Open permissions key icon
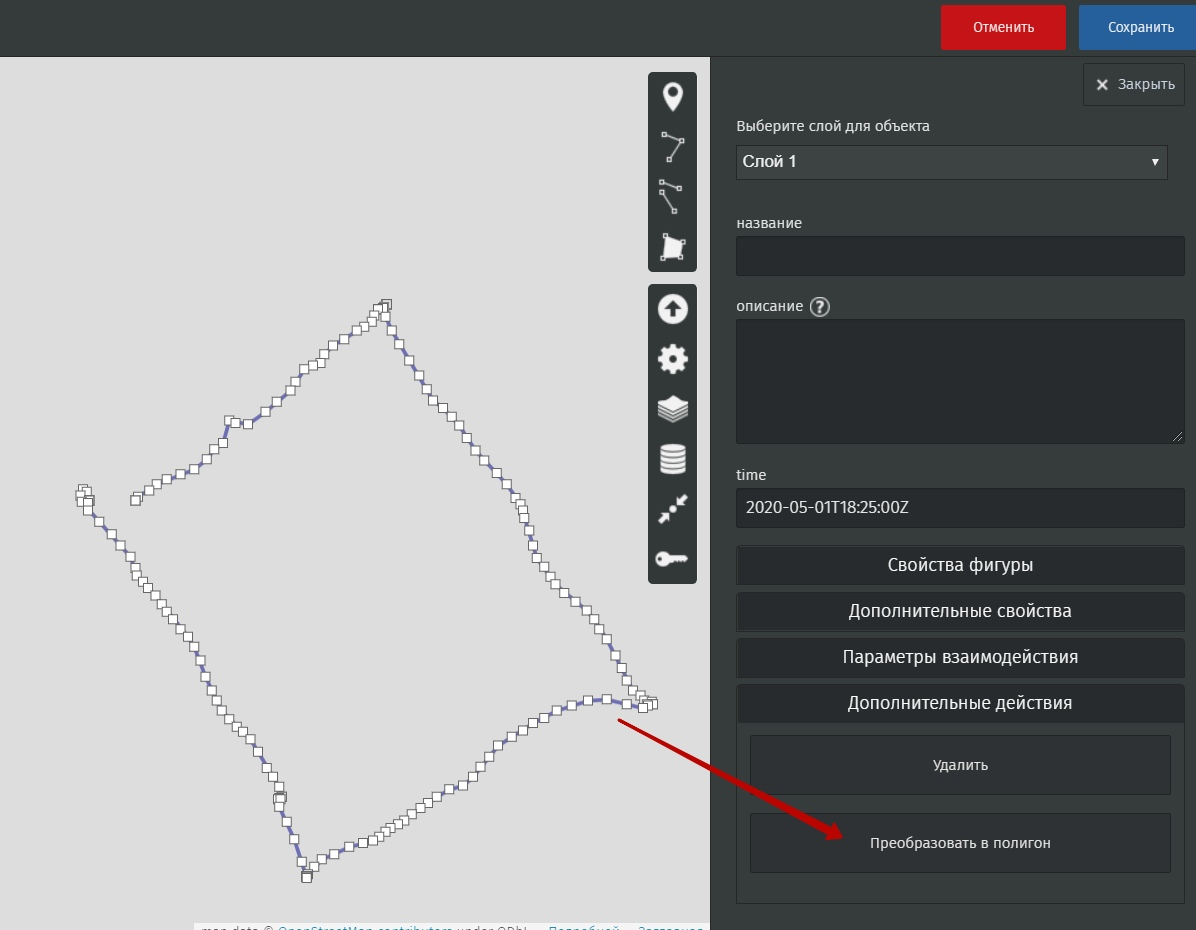 click(x=672, y=558)
